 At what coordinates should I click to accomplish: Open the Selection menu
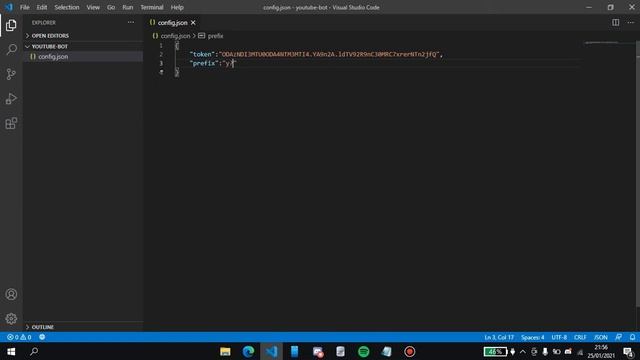coord(67,7)
